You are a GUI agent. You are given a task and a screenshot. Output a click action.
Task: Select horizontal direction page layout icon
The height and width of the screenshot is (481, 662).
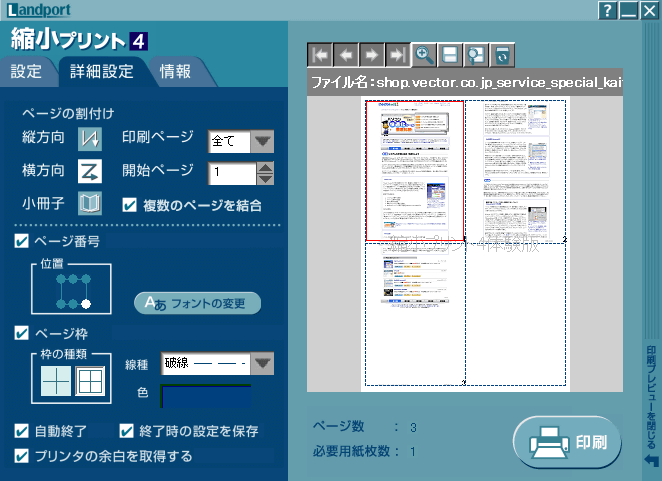click(x=90, y=172)
